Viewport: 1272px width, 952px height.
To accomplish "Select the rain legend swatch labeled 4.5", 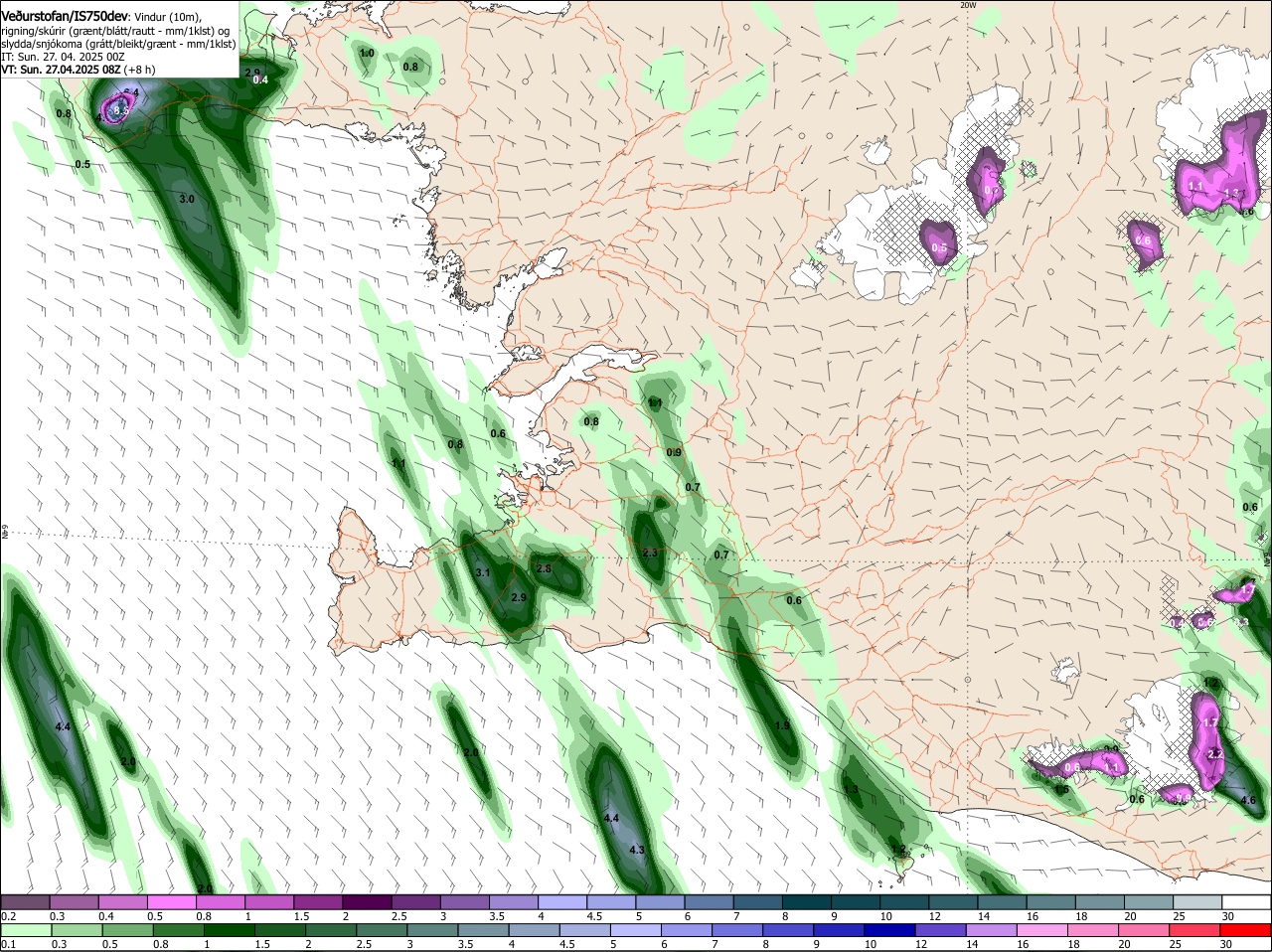I will (x=585, y=930).
